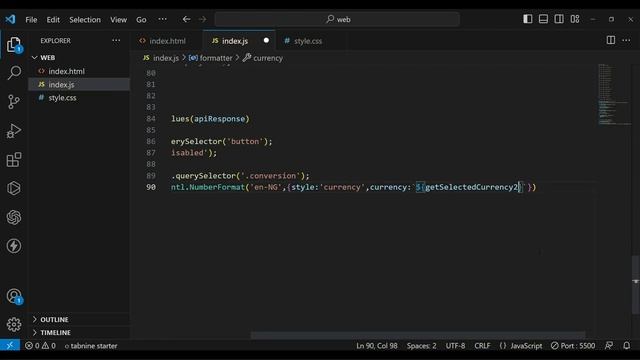This screenshot has height=360, width=640.
Task: Open the Search view
Action: pos(14,73)
